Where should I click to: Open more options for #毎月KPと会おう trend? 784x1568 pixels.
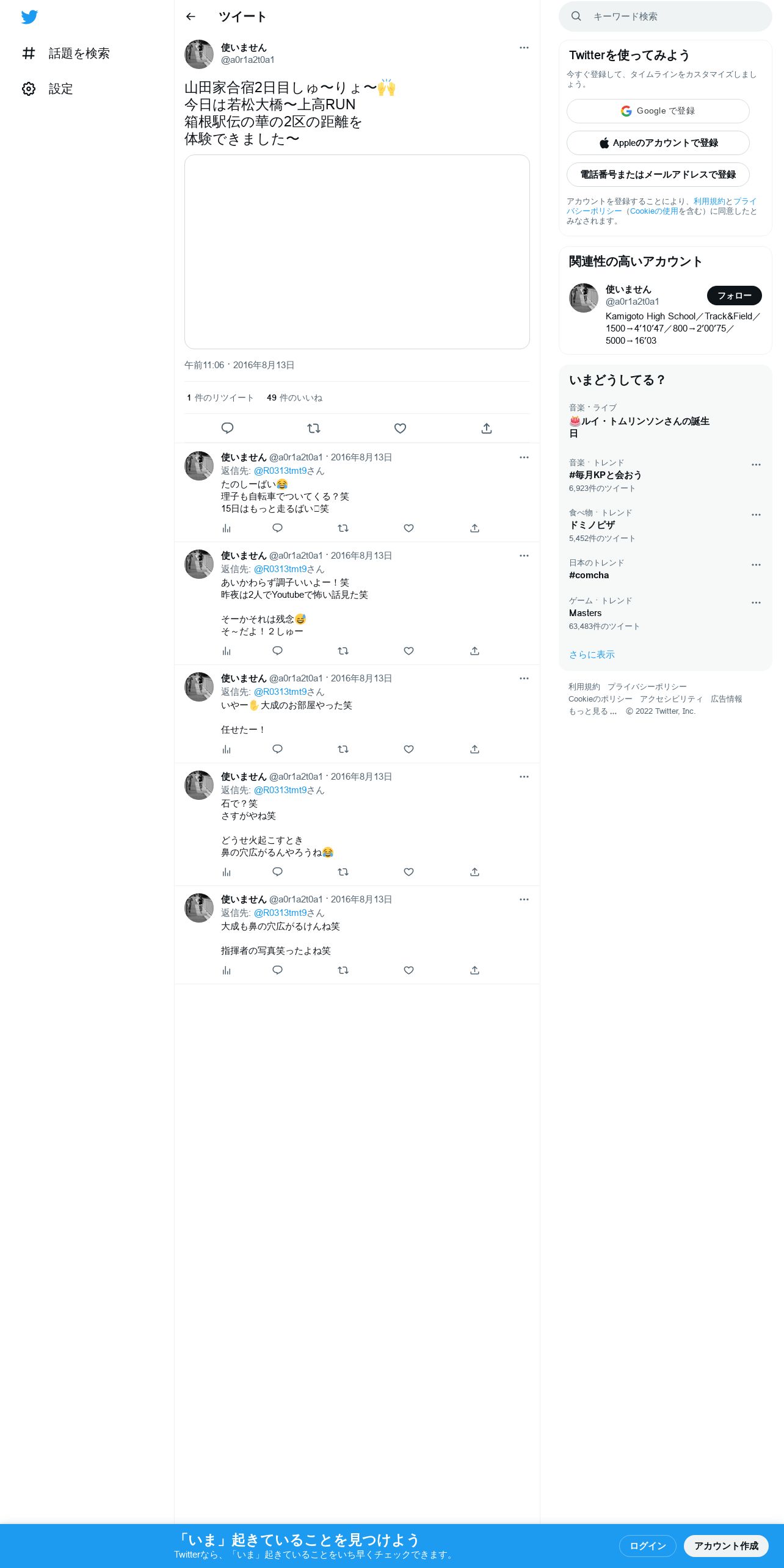tap(756, 465)
